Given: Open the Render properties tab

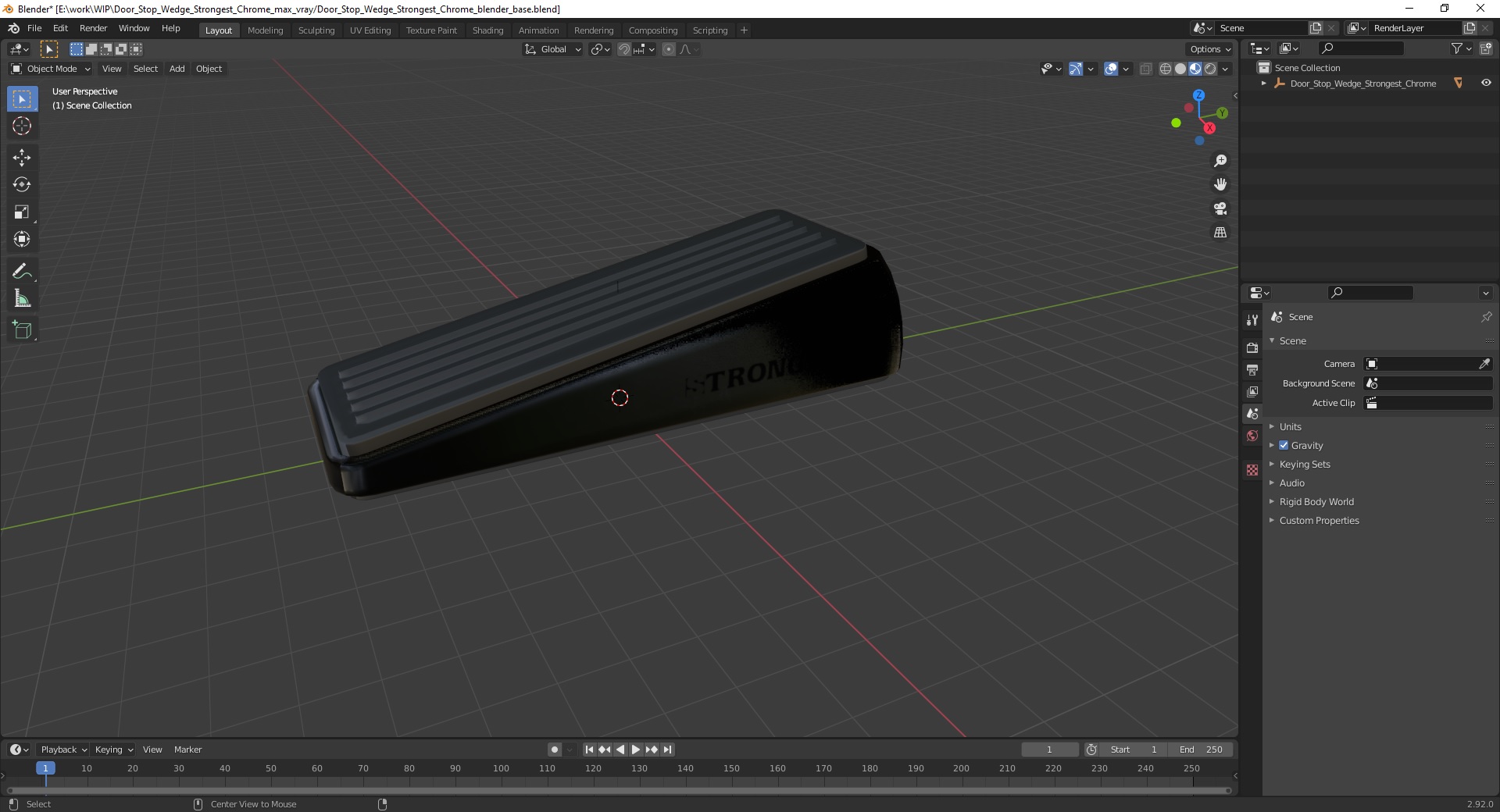Looking at the screenshot, I should [x=1252, y=347].
